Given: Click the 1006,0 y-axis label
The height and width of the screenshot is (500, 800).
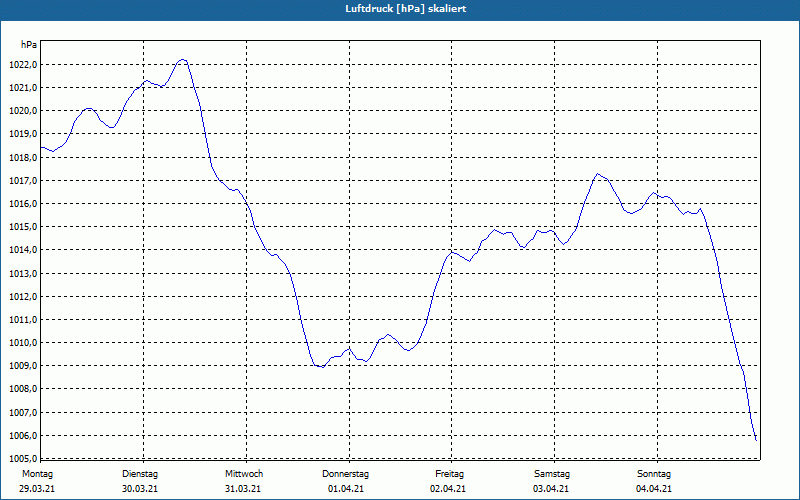Looking at the screenshot, I should coord(23,435).
